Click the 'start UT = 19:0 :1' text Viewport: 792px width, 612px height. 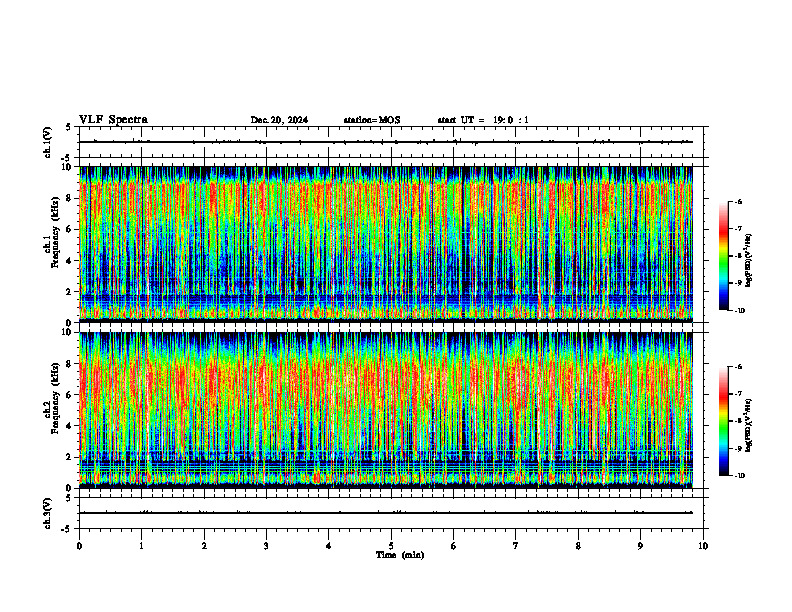[x=483, y=120]
